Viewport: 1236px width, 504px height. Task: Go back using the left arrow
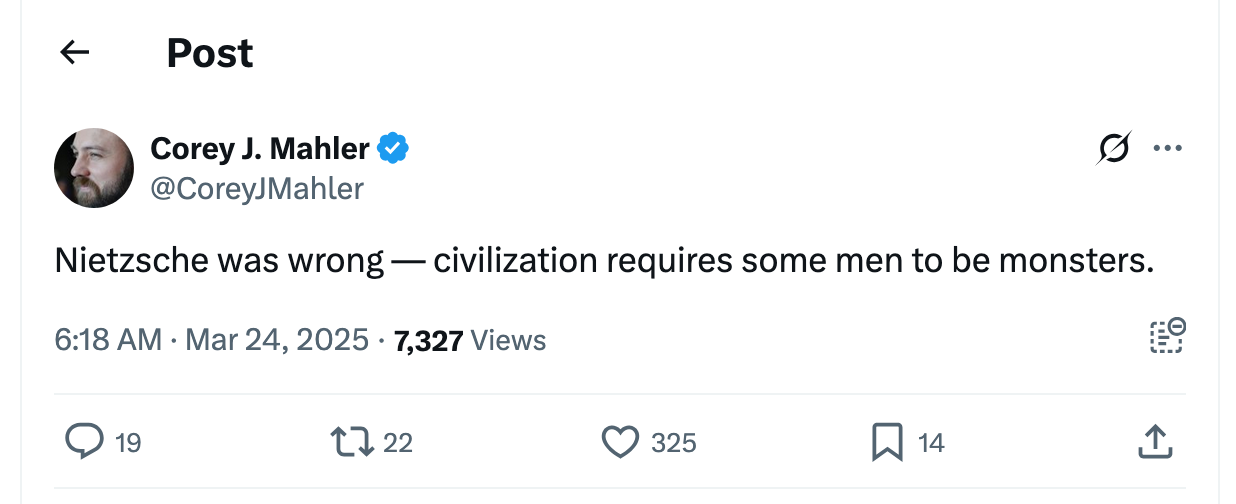75,53
